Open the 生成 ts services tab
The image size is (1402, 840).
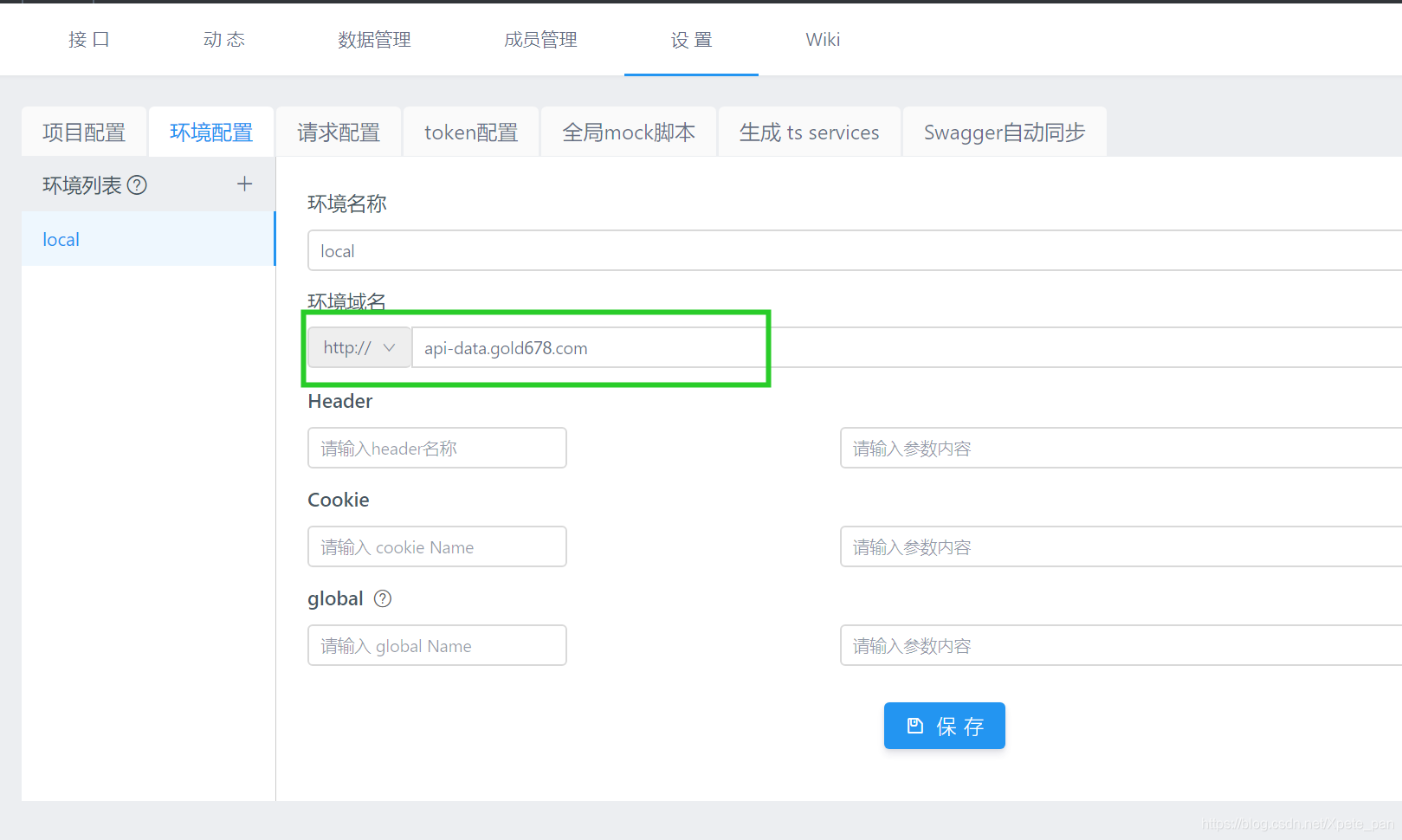pos(809,132)
